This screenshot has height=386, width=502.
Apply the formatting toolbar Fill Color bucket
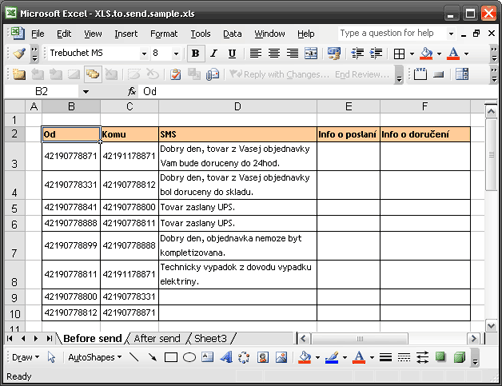pyautogui.click(x=426, y=53)
